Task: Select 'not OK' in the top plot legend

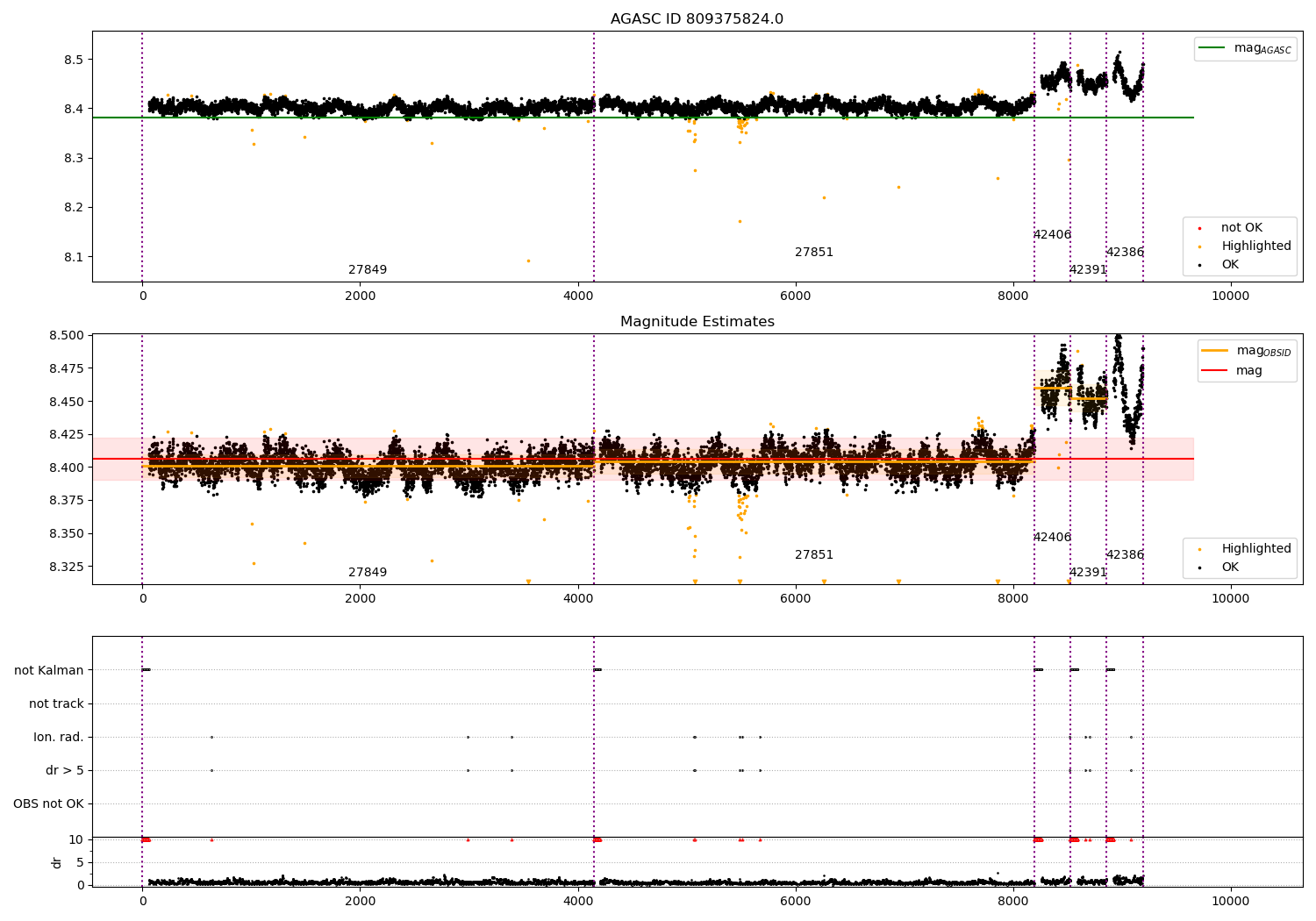Action: [1241, 228]
